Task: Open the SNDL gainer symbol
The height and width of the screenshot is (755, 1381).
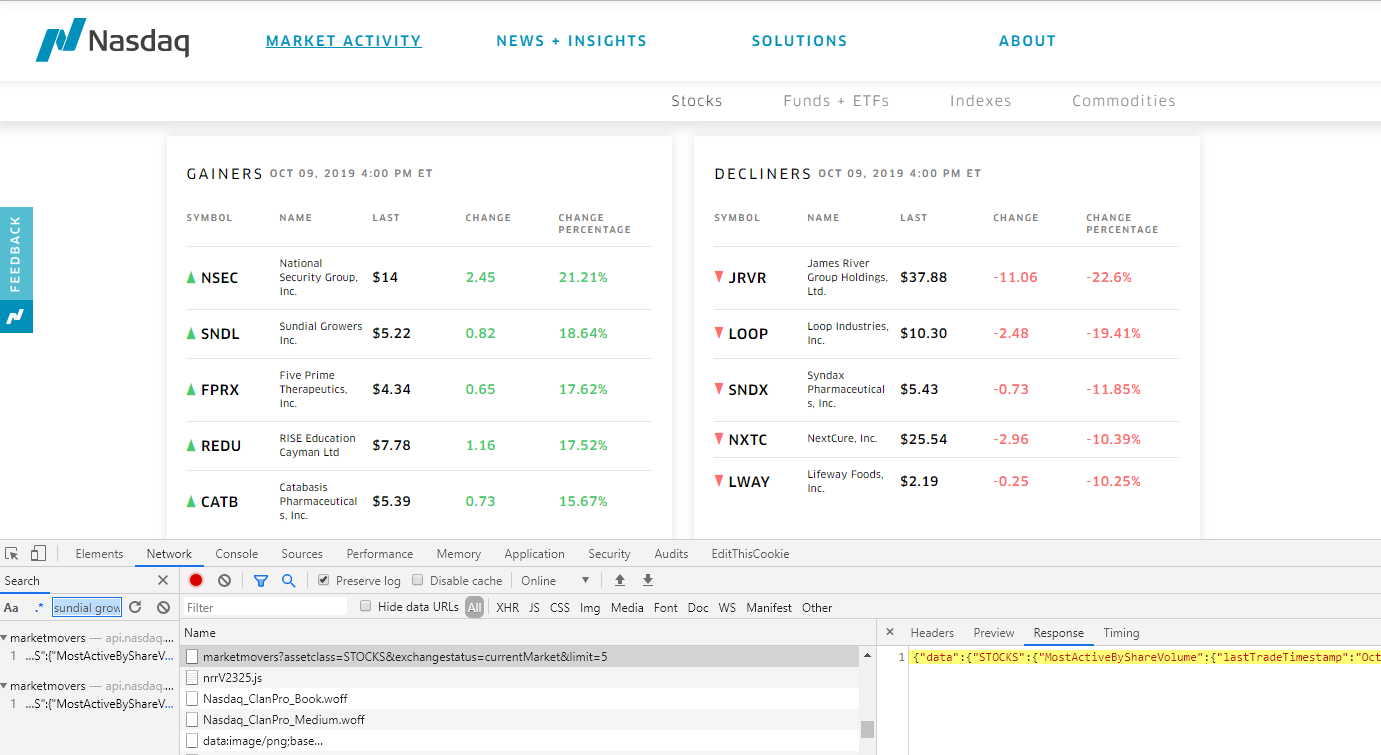Action: (x=220, y=334)
